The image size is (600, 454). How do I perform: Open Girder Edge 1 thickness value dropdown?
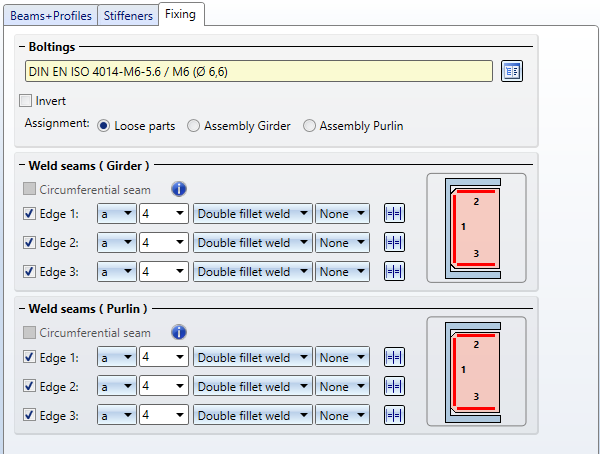[x=164, y=214]
